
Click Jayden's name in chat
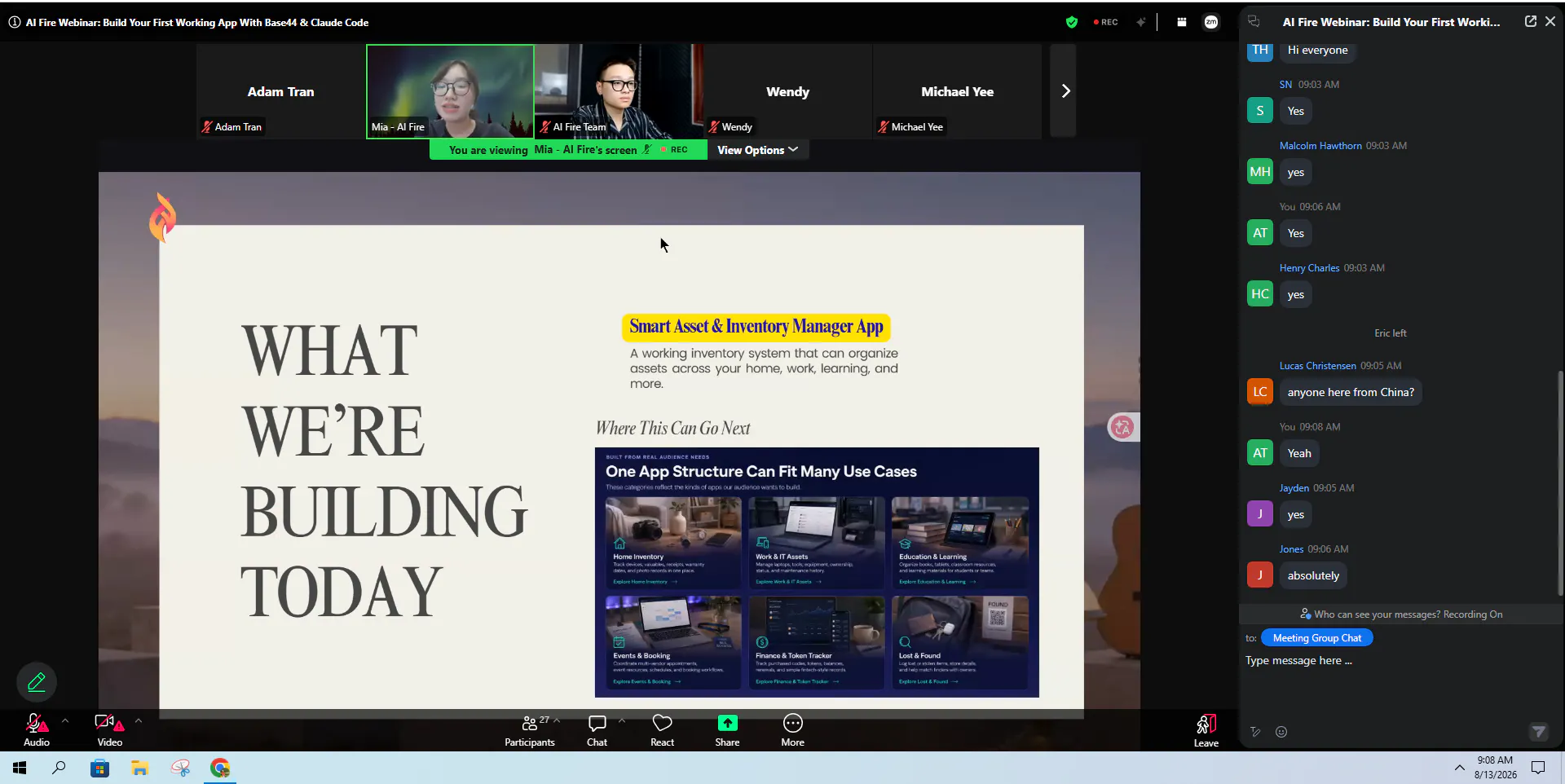tap(1294, 488)
